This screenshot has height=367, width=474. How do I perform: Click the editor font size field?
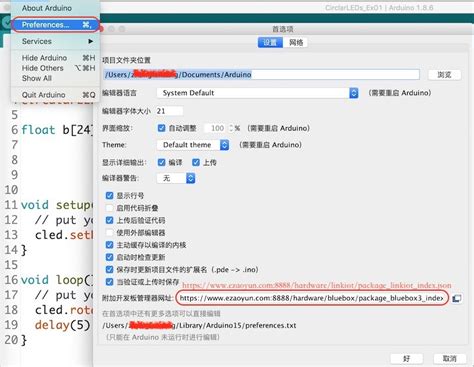(170, 111)
